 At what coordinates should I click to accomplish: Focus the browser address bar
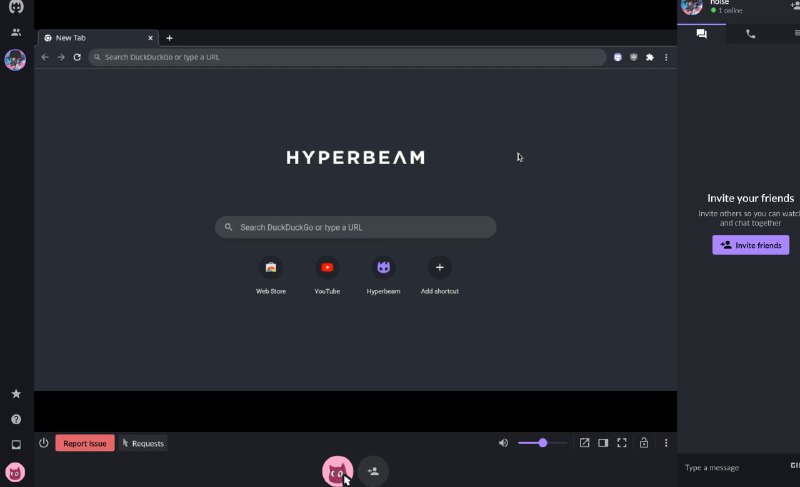point(347,57)
